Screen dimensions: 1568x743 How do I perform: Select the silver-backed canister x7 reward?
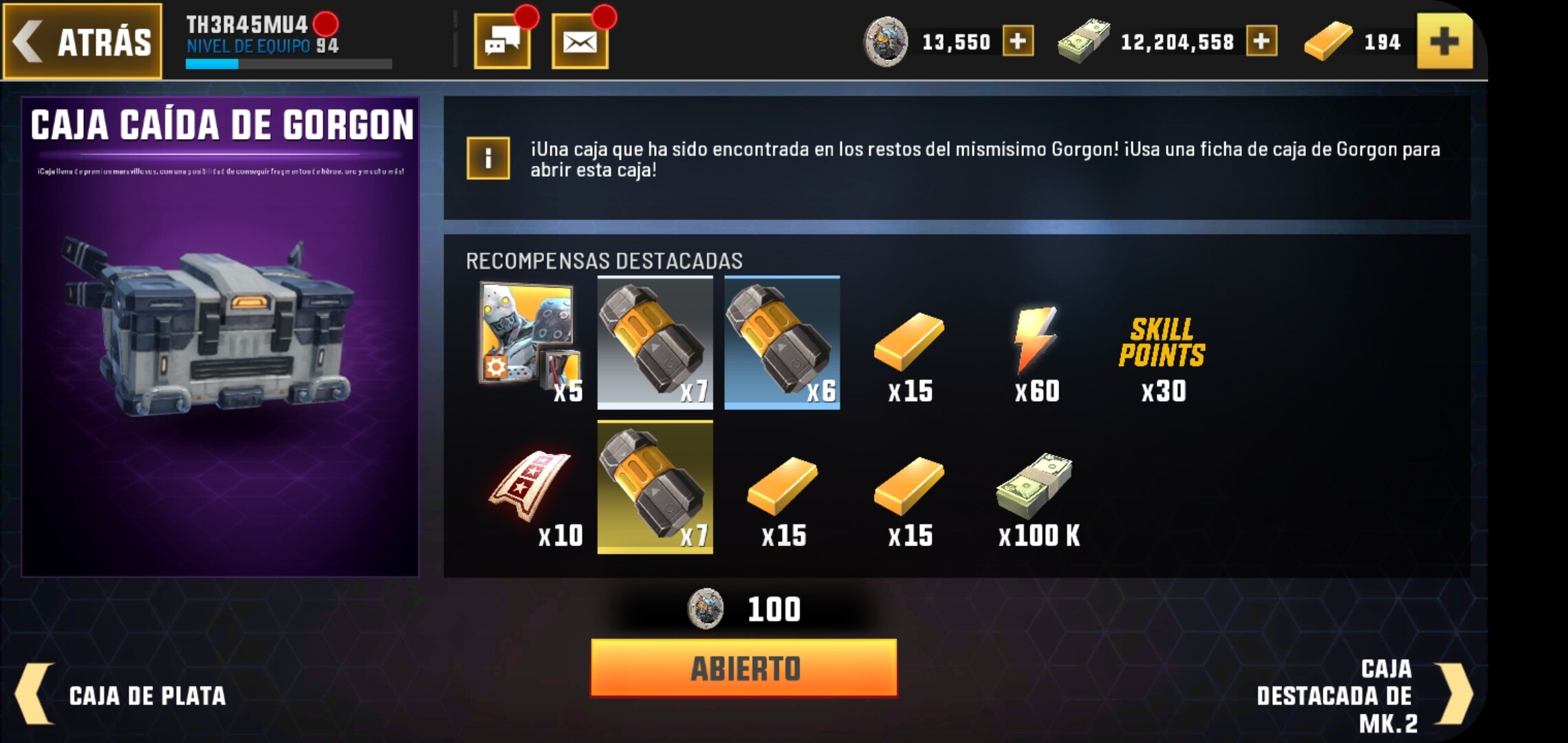[x=655, y=343]
